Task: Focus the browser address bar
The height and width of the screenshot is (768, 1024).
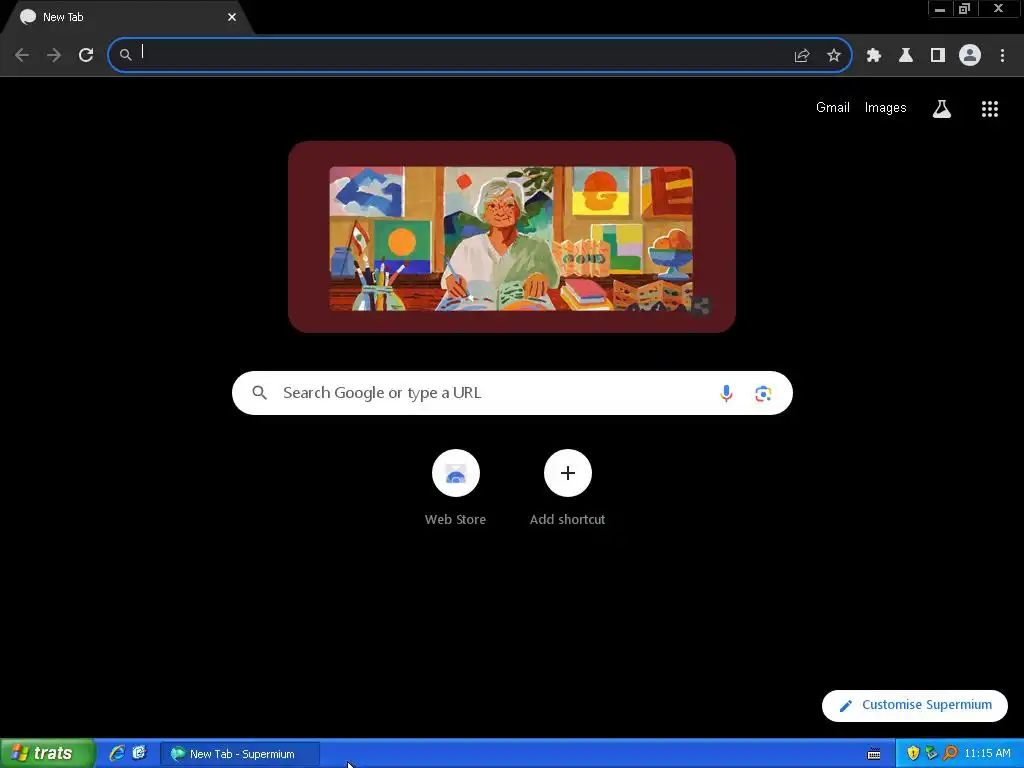Action: [x=479, y=55]
